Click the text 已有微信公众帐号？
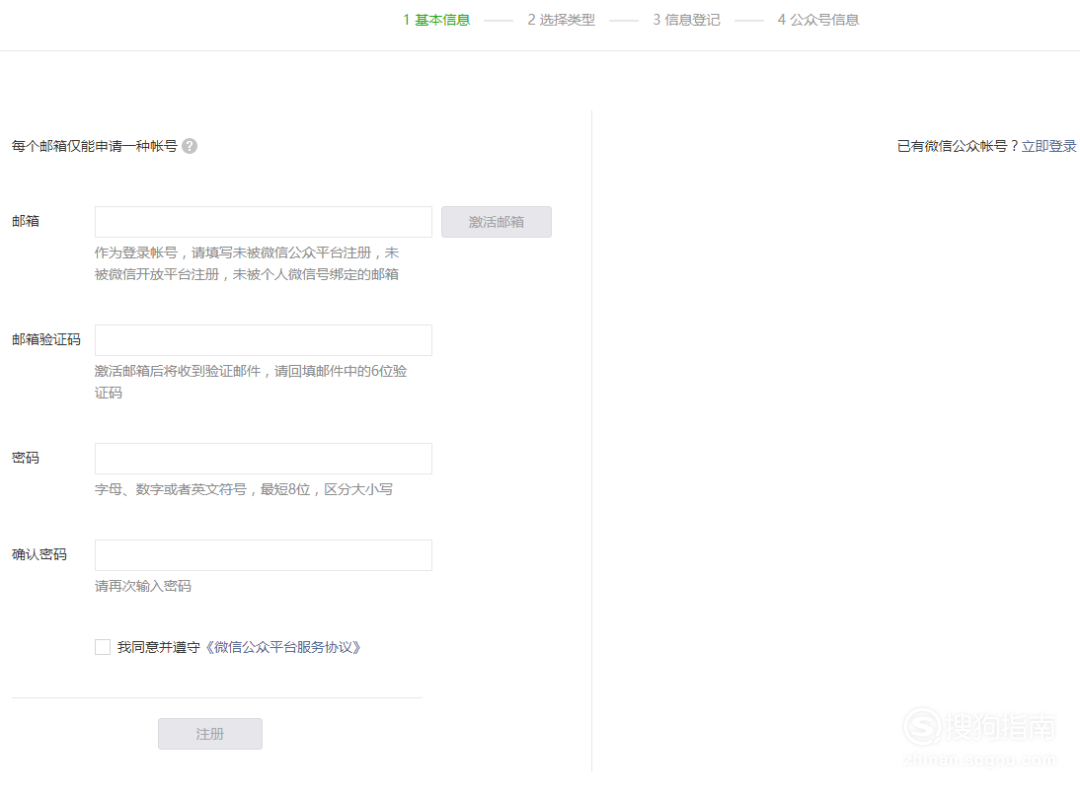The image size is (1080, 794). (958, 146)
